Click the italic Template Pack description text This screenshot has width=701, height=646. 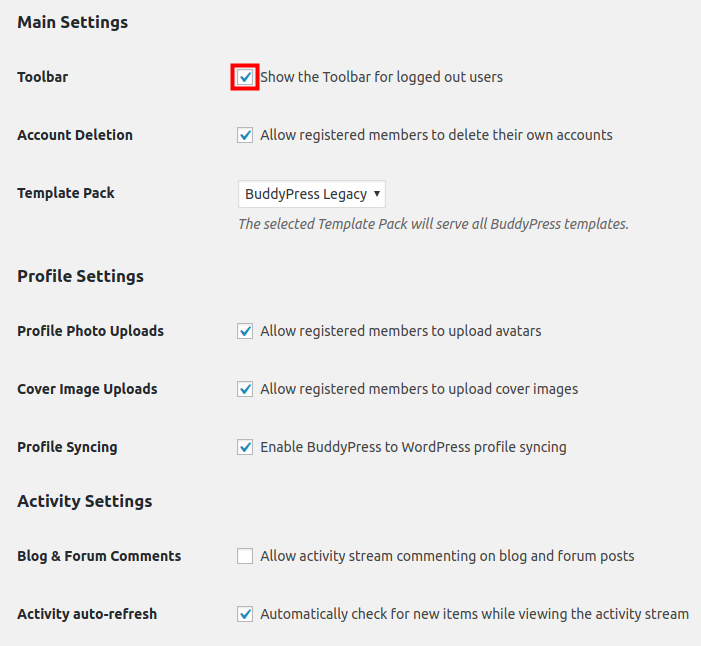(433, 224)
